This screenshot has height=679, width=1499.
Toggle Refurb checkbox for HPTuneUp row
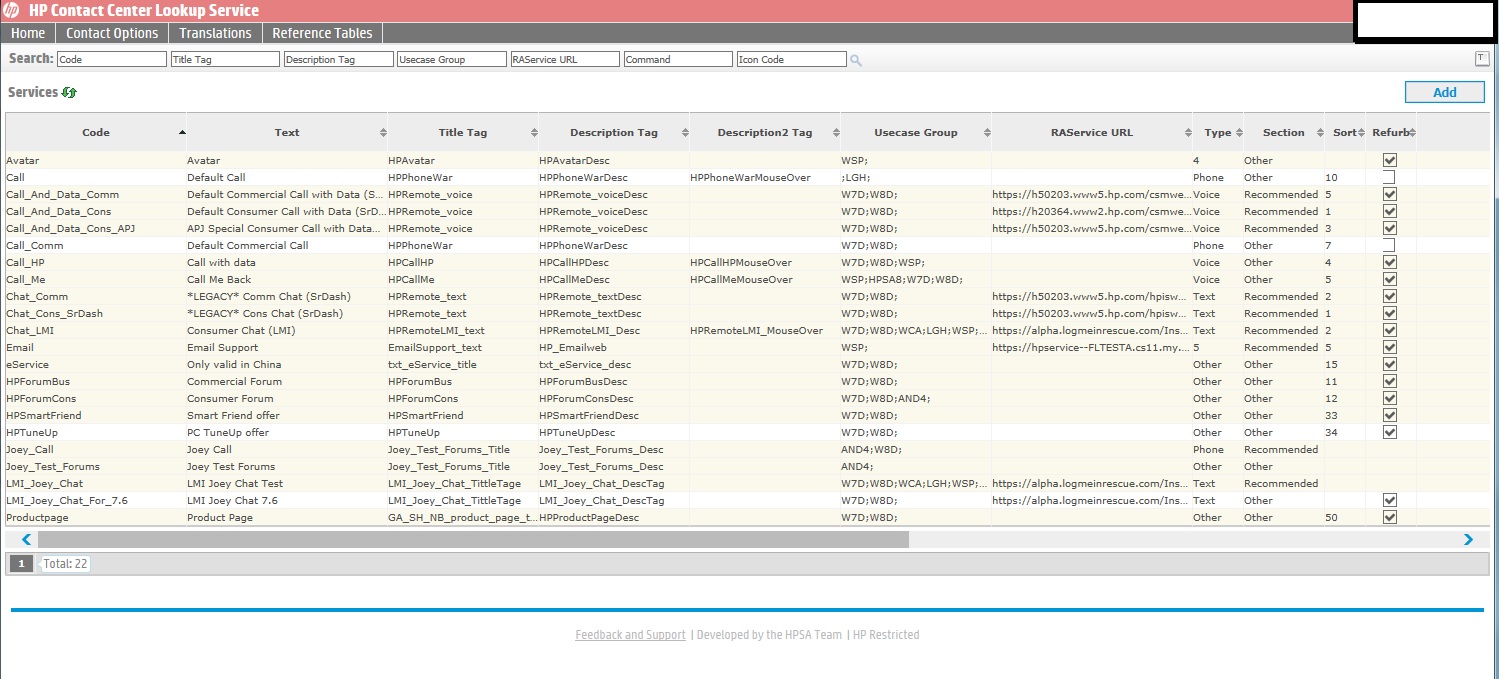pos(1389,432)
